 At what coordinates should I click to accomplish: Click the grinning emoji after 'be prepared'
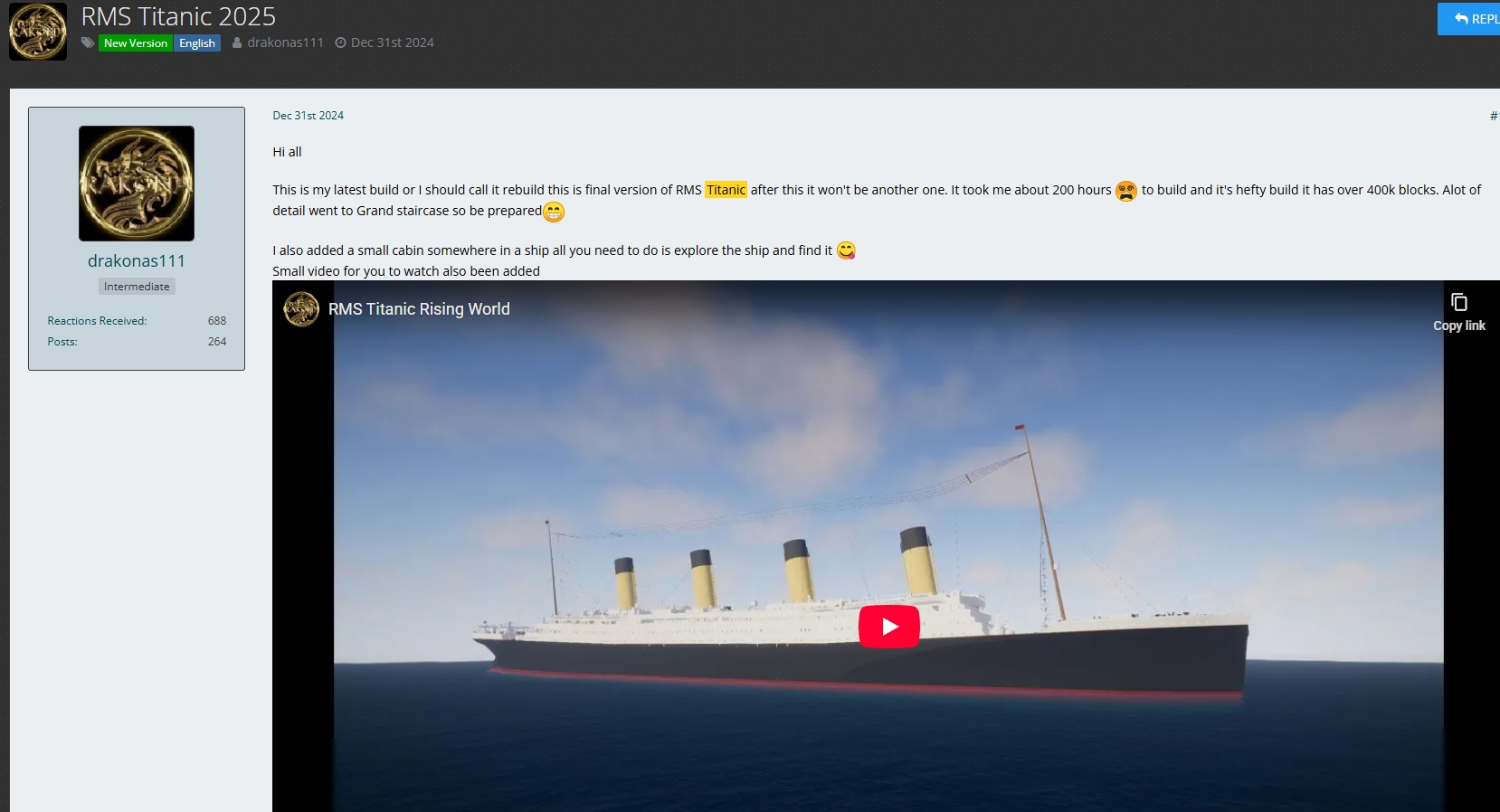click(554, 212)
